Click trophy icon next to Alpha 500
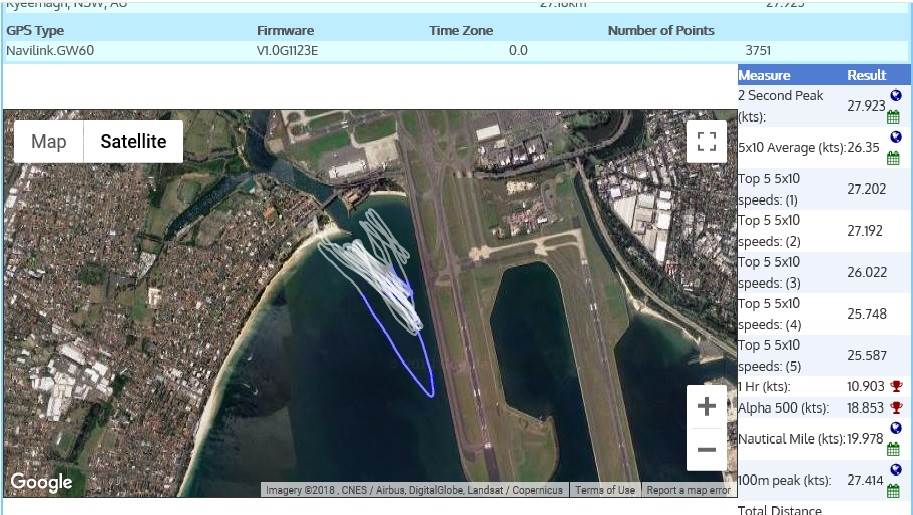This screenshot has height=515, width=913. tap(896, 407)
